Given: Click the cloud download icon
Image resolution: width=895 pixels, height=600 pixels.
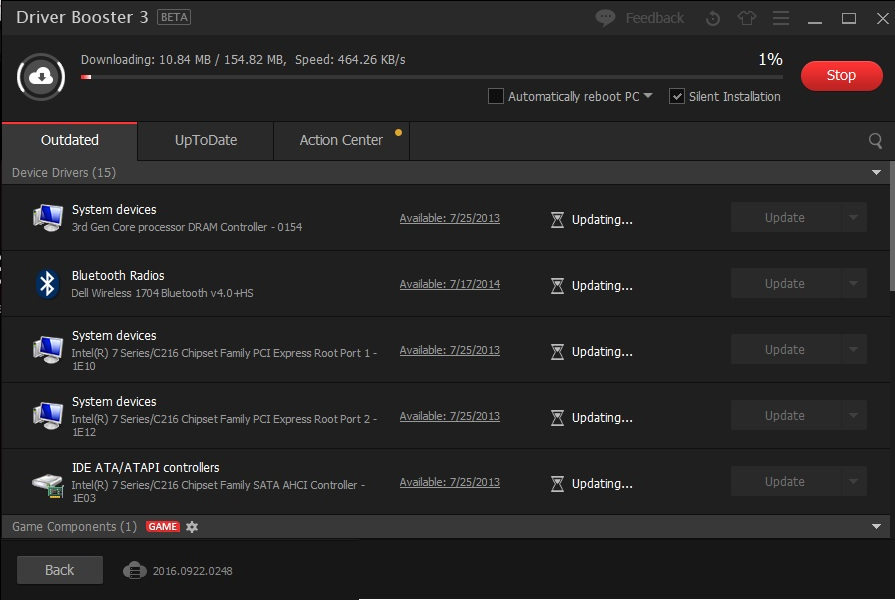Looking at the screenshot, I should (x=41, y=76).
